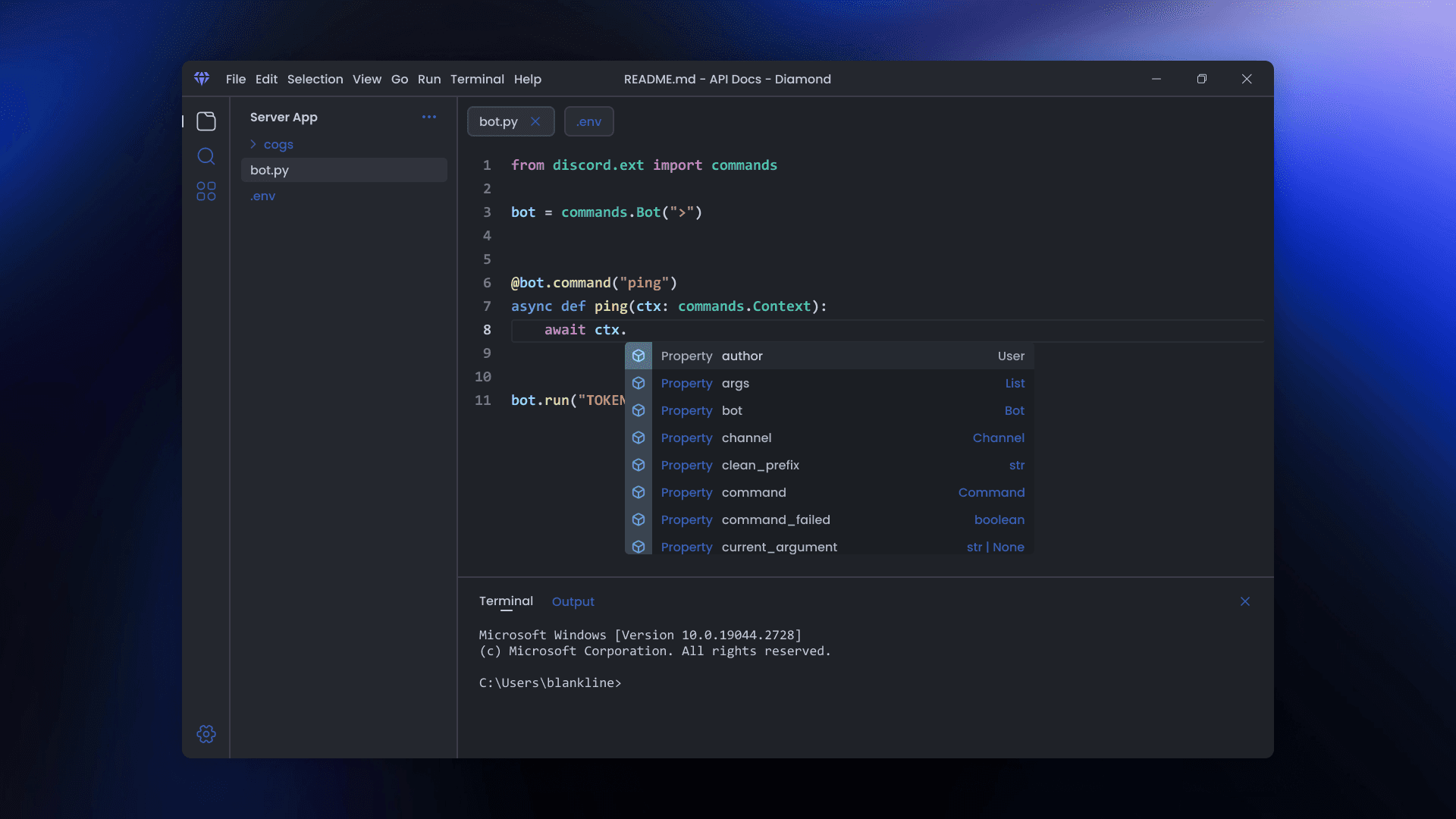This screenshot has width=1456, height=819.
Task: Open the Terminal menu
Action: point(477,79)
